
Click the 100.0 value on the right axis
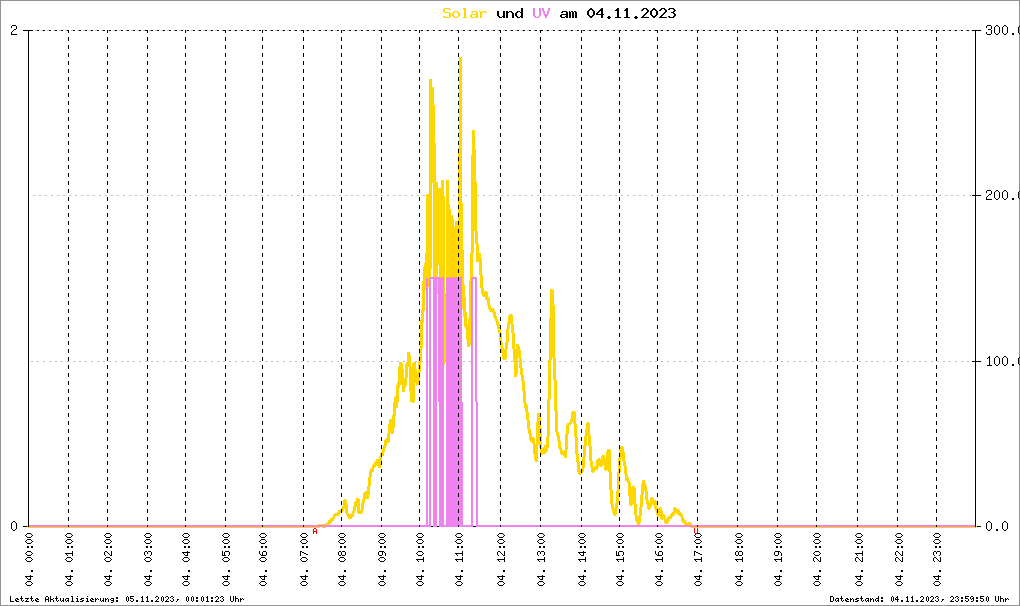click(x=1000, y=361)
